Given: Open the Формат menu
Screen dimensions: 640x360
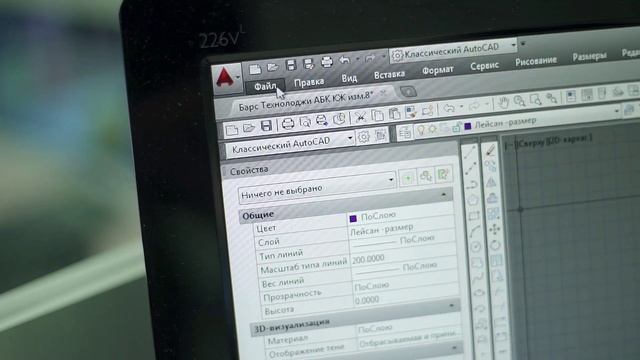Looking at the screenshot, I should 438,70.
